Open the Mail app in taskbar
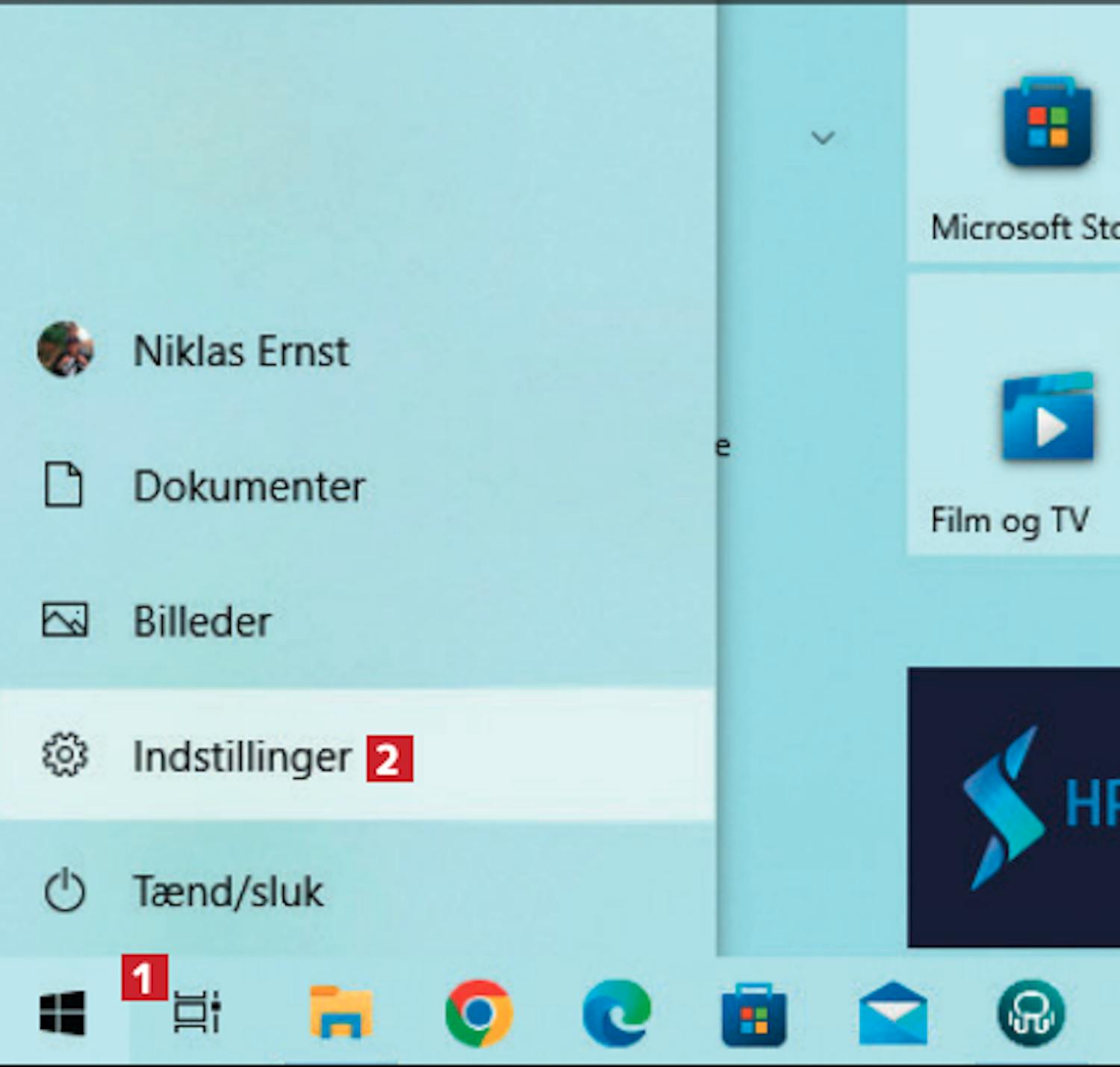 point(893,1014)
